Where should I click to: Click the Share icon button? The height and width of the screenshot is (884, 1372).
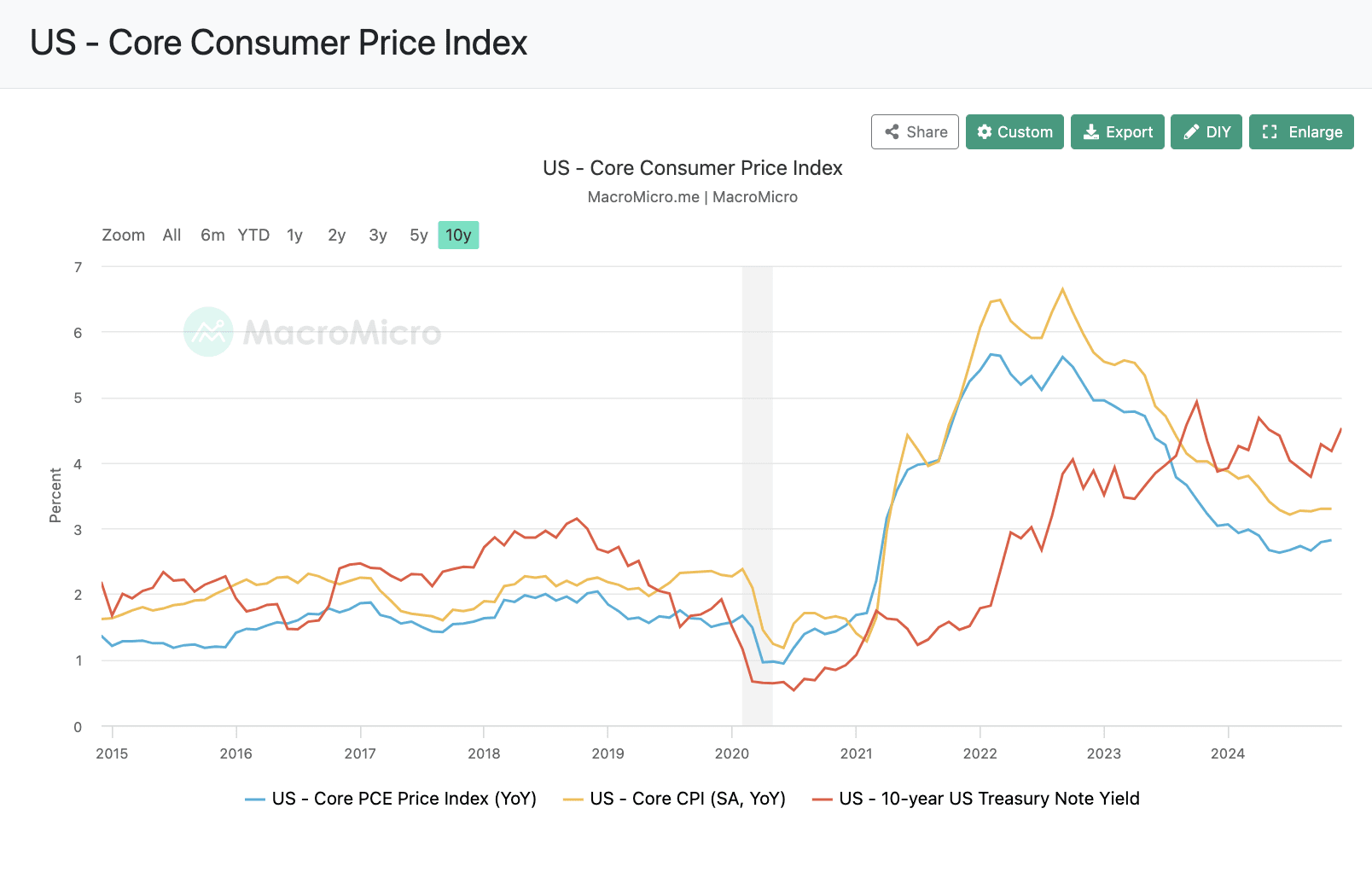pos(892,132)
